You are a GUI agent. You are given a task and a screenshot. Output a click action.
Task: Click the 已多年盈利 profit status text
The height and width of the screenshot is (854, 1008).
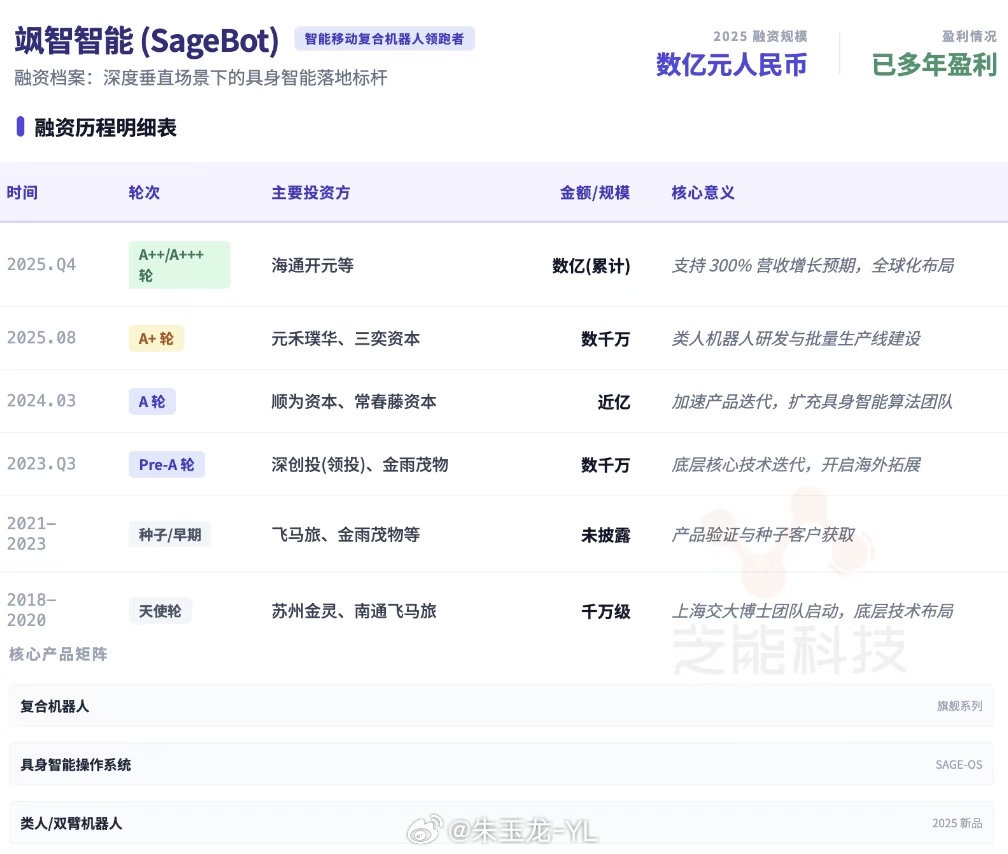[934, 64]
